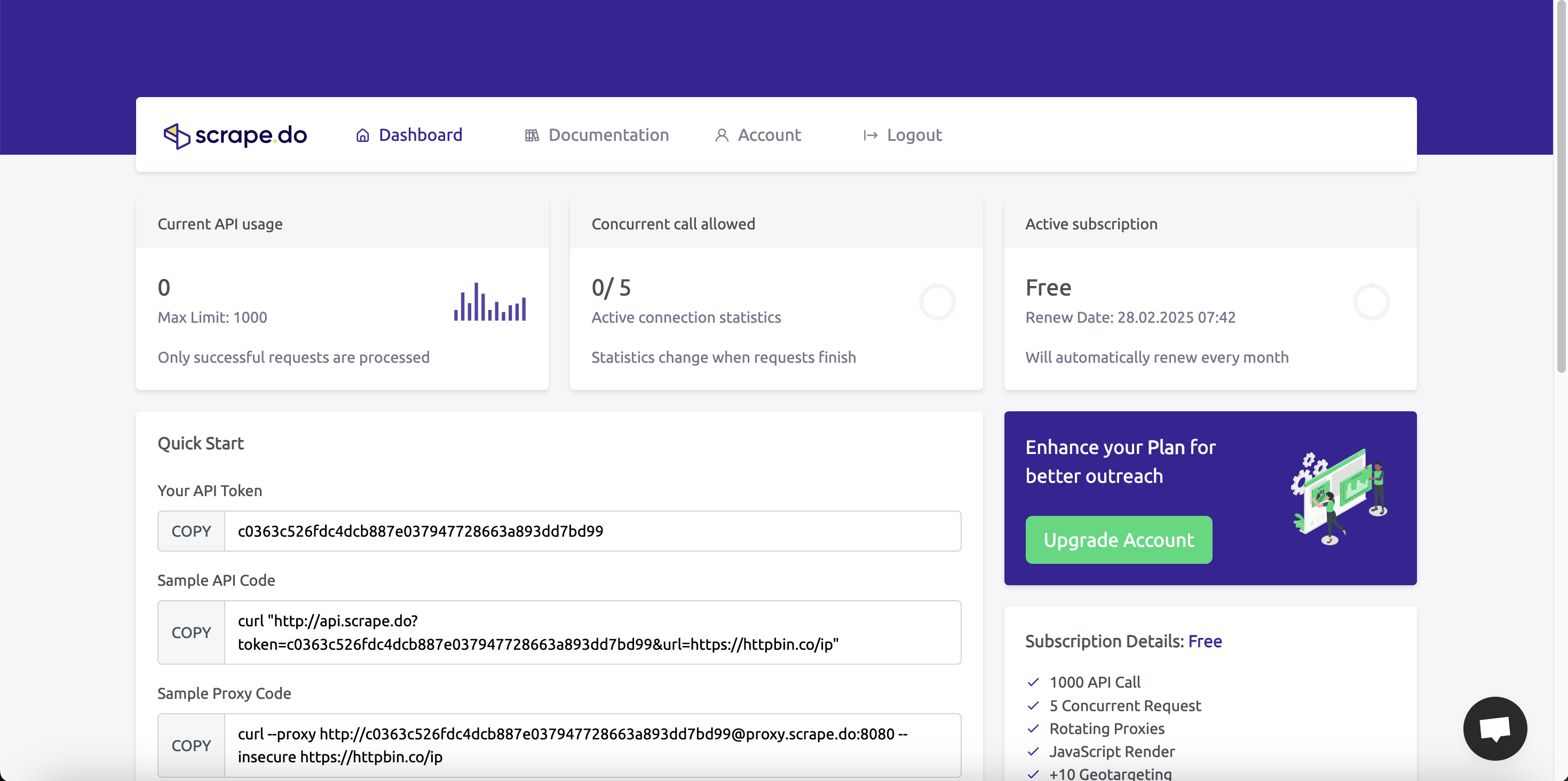Click the scrape.do logo
The width and height of the screenshot is (1568, 781).
pyautogui.click(x=235, y=135)
